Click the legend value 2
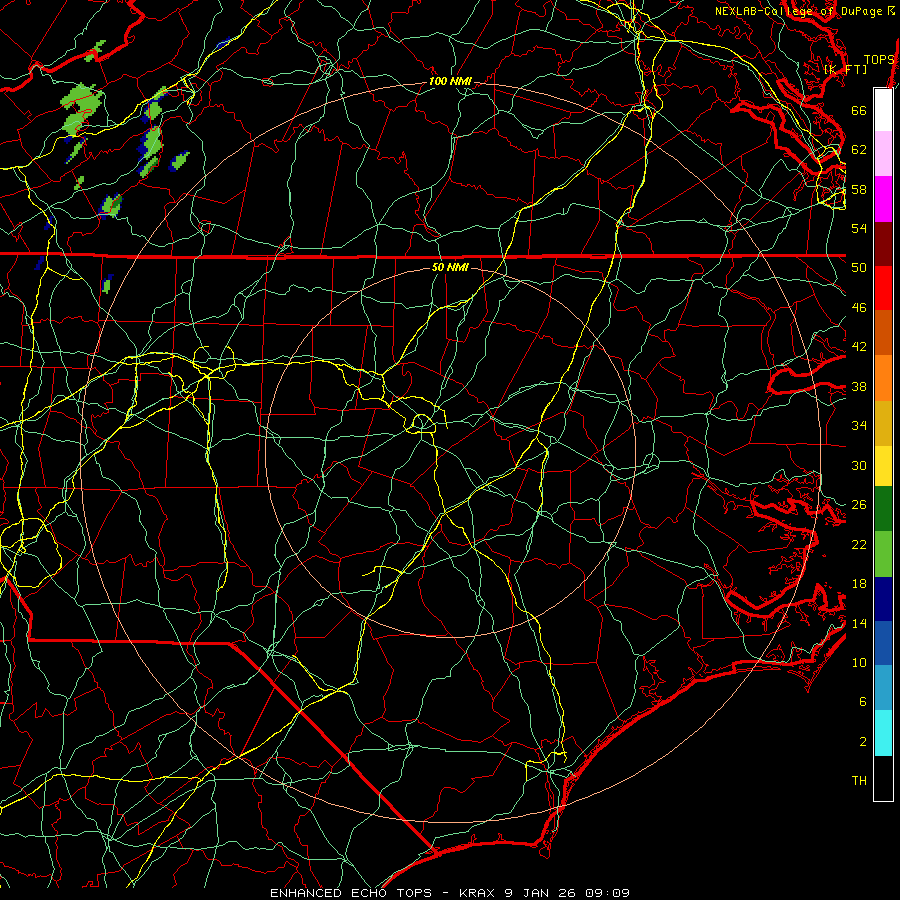 click(863, 742)
